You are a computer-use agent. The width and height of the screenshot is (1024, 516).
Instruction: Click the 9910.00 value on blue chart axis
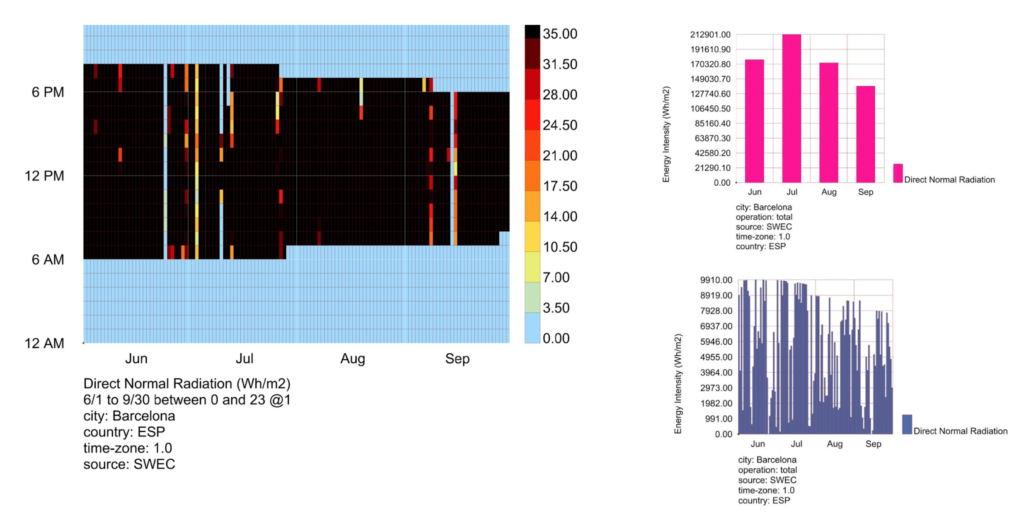click(714, 281)
